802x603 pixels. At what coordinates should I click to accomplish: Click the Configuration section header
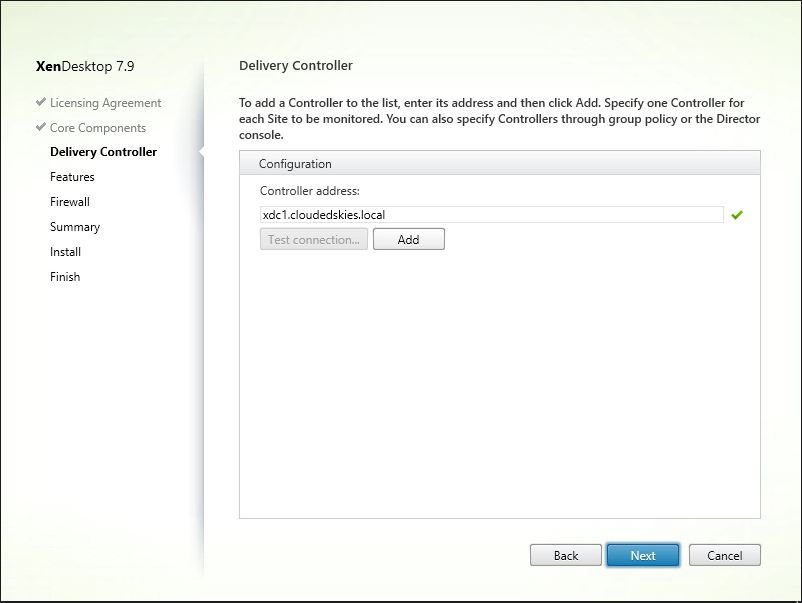500,164
